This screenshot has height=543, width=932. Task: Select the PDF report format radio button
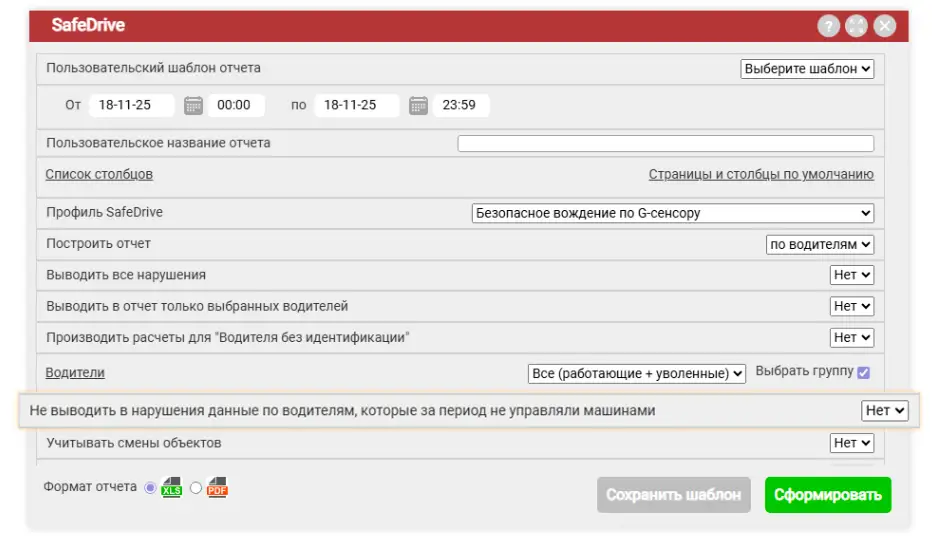196,488
